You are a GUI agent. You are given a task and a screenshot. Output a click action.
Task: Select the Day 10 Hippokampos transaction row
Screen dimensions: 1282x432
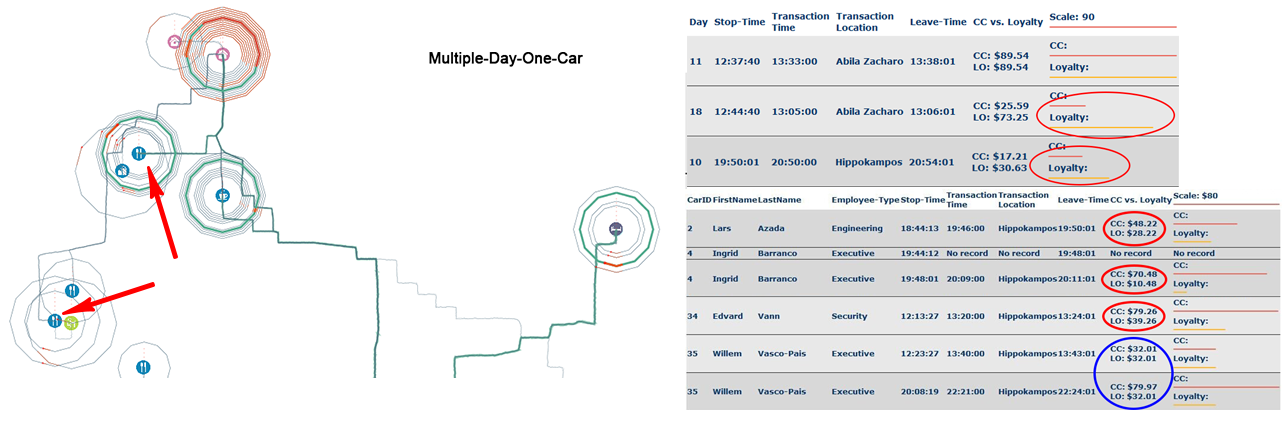coord(860,161)
